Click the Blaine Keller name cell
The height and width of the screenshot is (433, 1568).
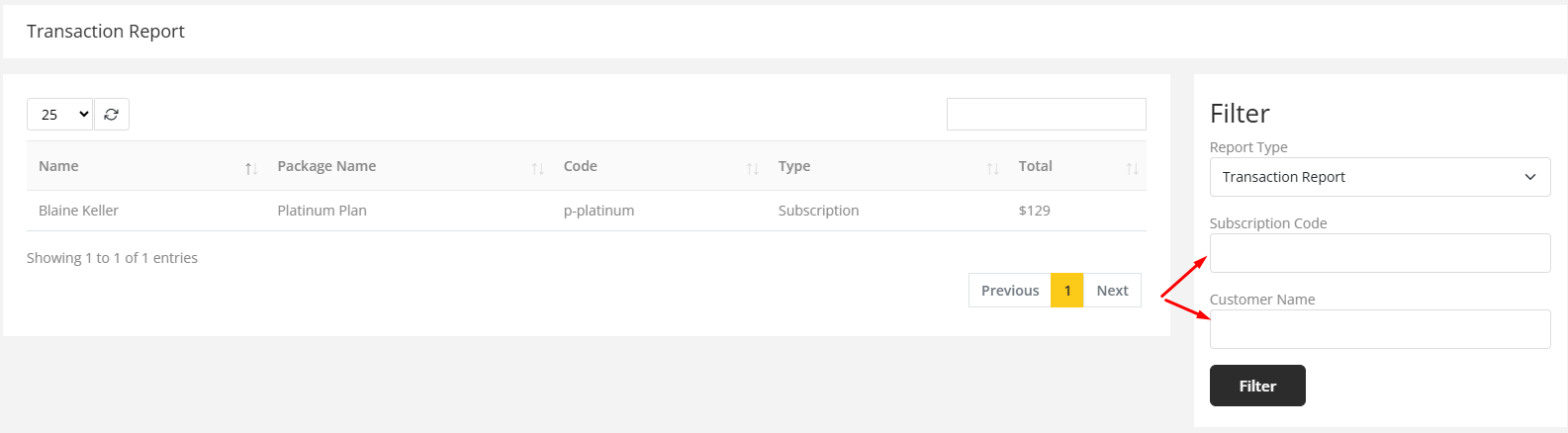coord(79,211)
